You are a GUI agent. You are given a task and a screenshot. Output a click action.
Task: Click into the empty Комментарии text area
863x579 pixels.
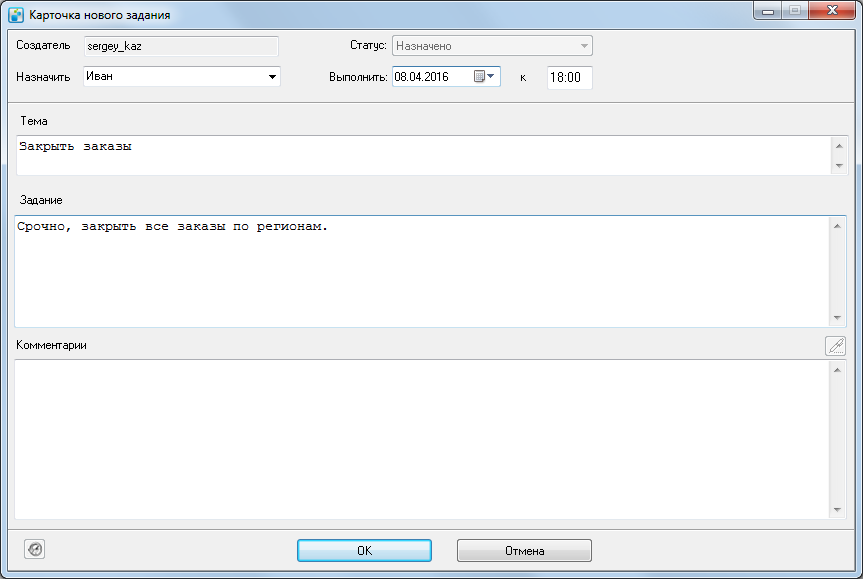(422, 439)
